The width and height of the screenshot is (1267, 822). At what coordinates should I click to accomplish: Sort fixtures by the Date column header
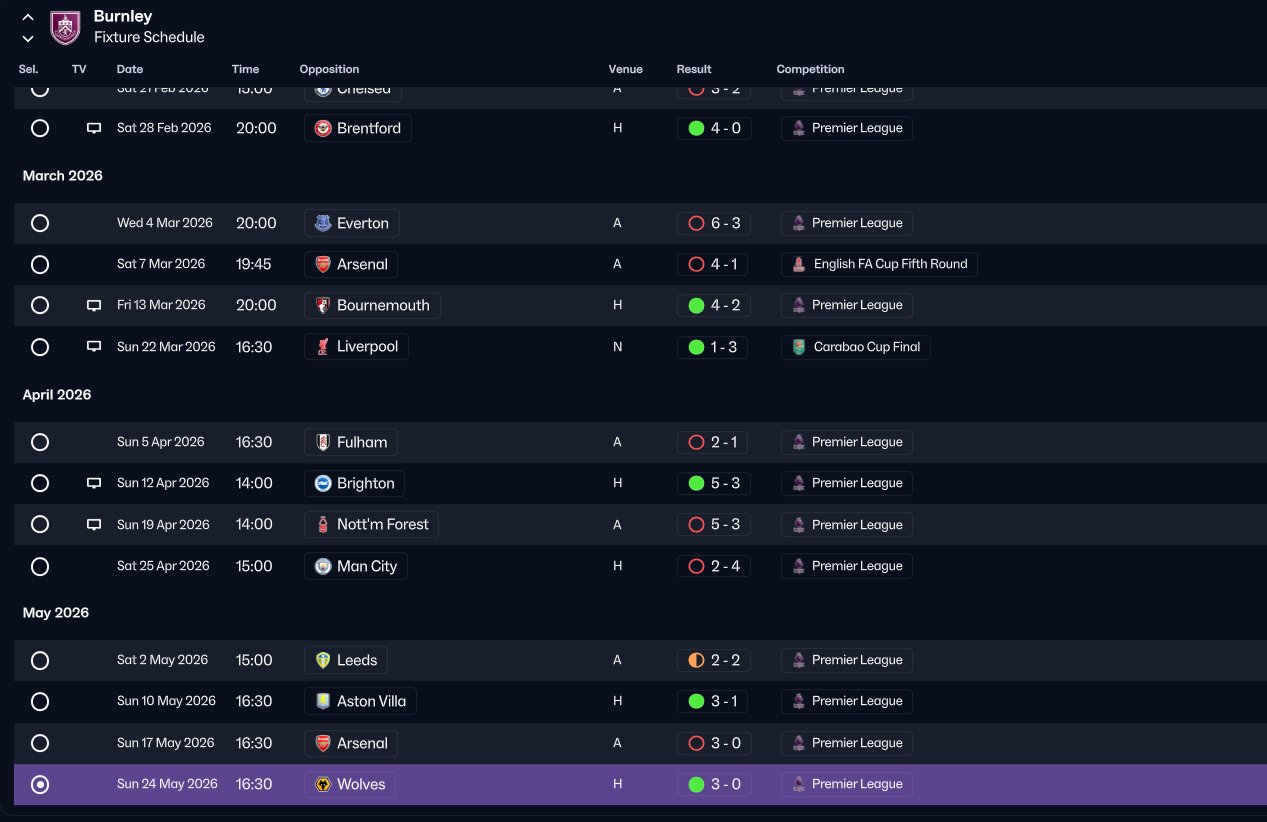point(130,69)
